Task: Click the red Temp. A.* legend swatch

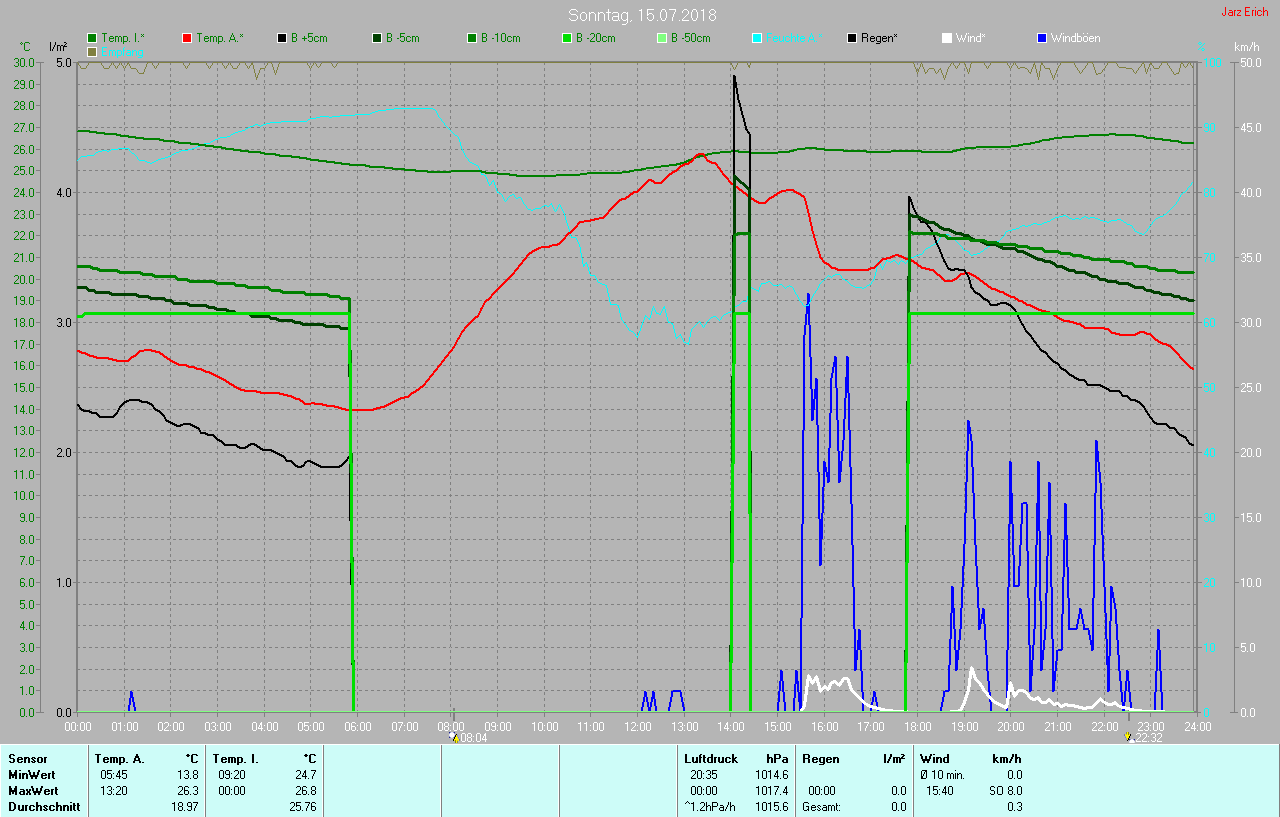Action: [x=188, y=38]
